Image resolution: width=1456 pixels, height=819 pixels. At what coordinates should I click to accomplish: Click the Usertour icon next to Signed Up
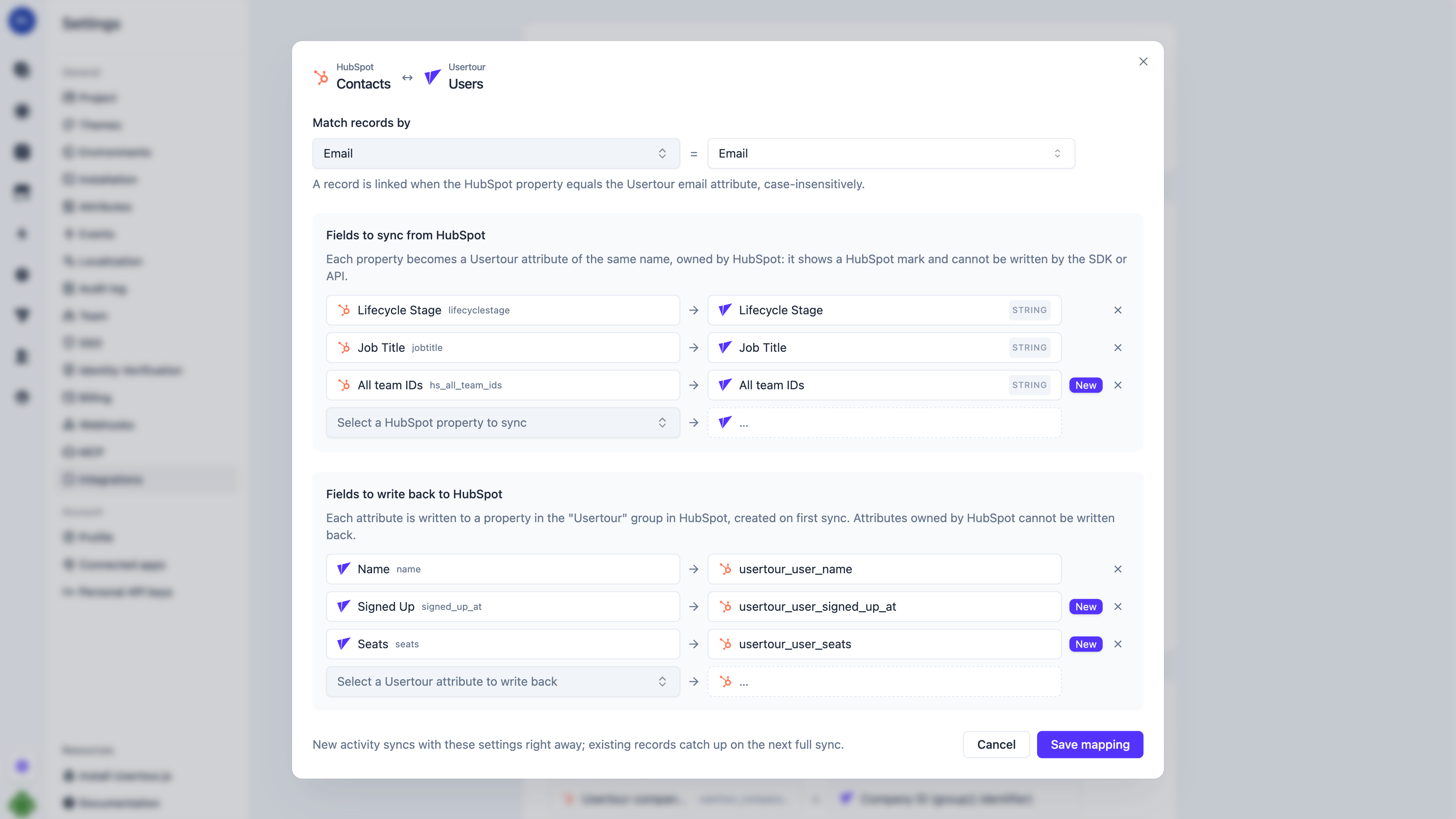click(344, 606)
